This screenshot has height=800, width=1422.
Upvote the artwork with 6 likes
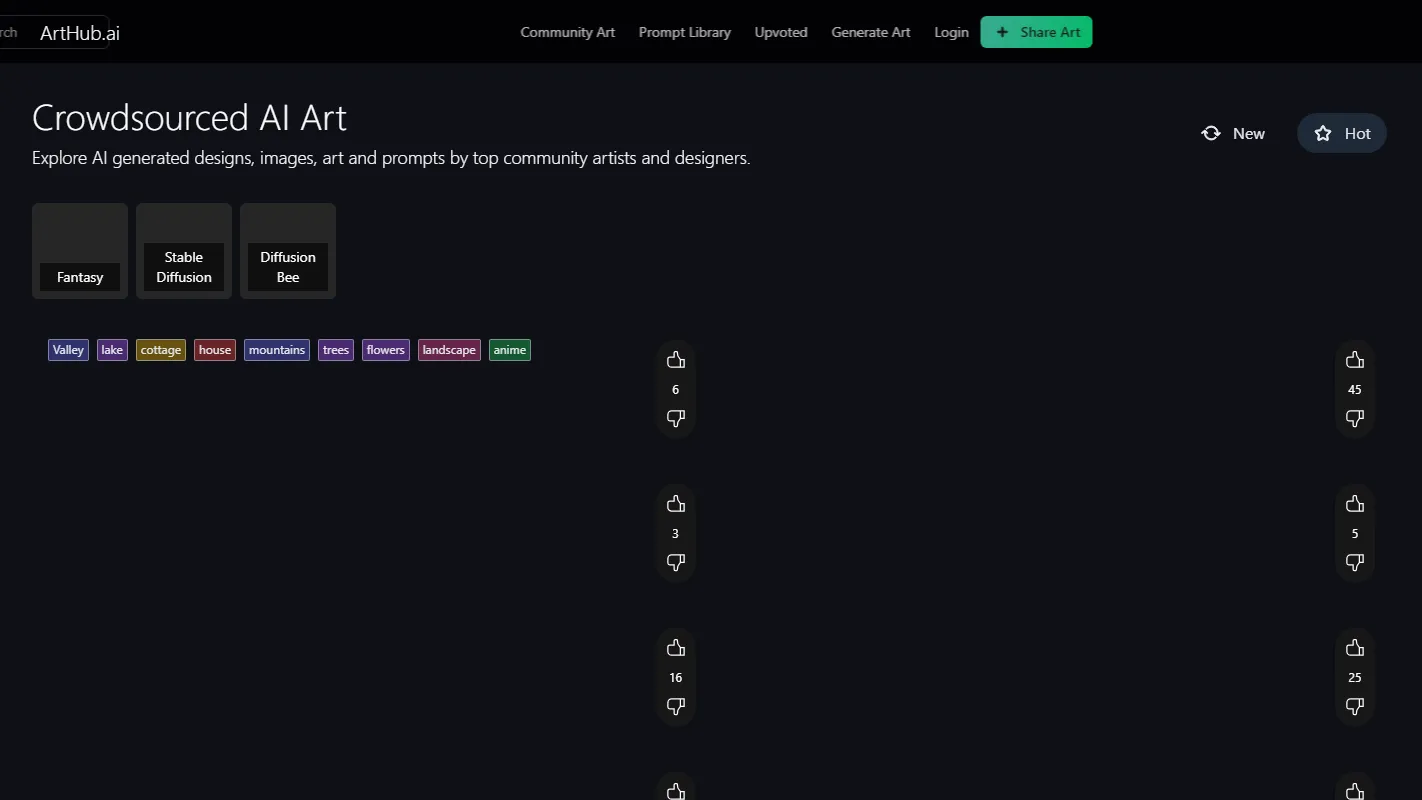point(675,359)
